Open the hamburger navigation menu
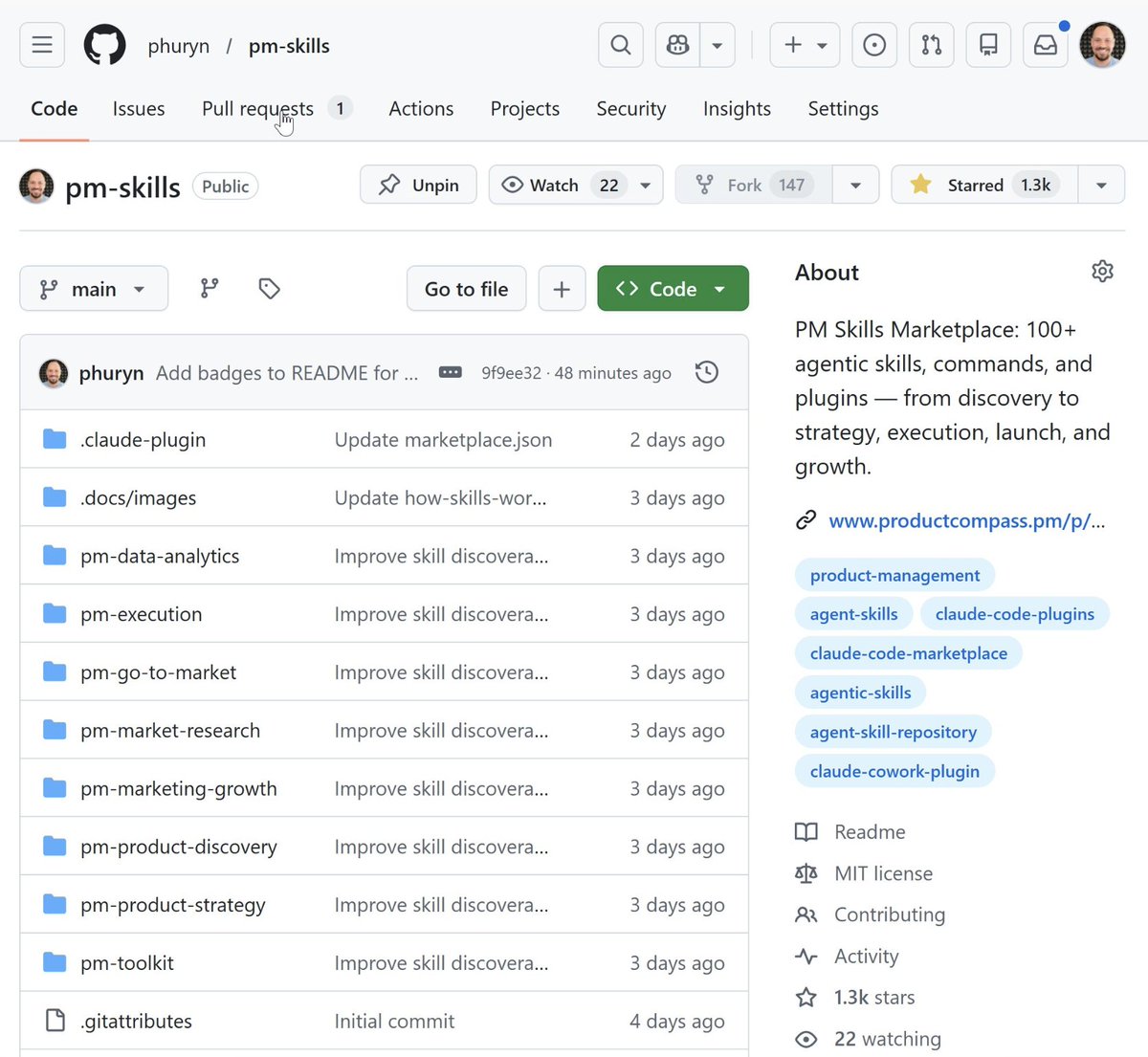The height and width of the screenshot is (1057, 1148). 42,45
